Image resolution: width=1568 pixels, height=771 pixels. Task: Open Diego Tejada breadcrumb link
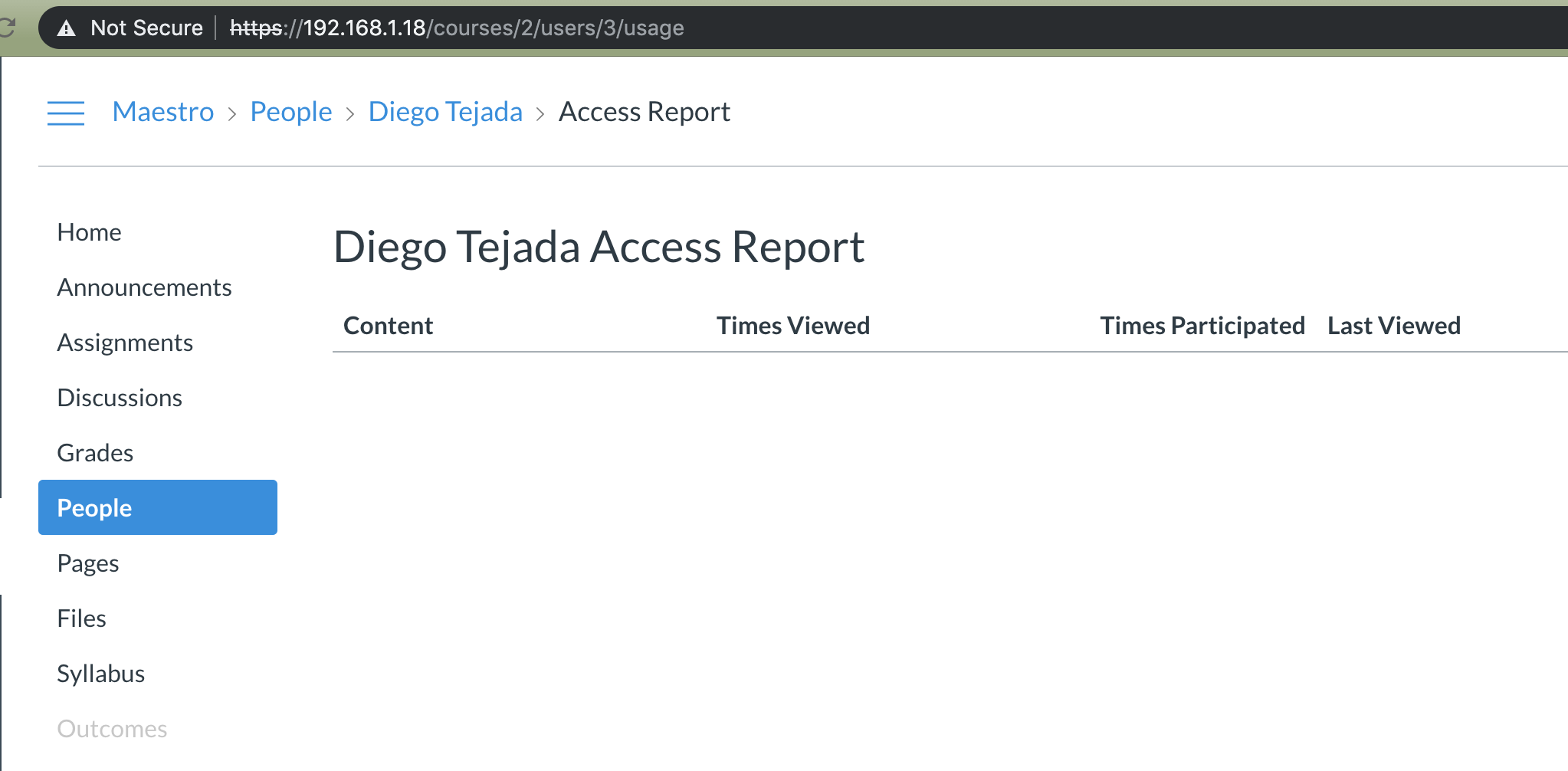(x=445, y=112)
